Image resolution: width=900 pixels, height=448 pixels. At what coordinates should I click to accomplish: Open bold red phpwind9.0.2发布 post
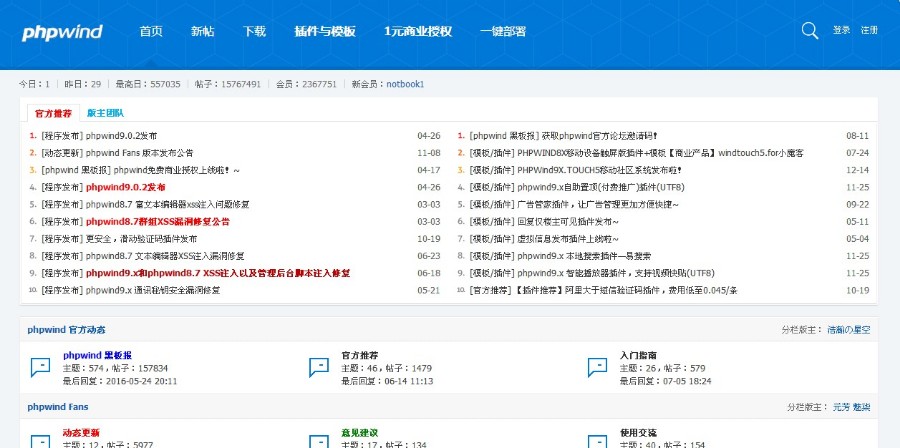click(126, 187)
